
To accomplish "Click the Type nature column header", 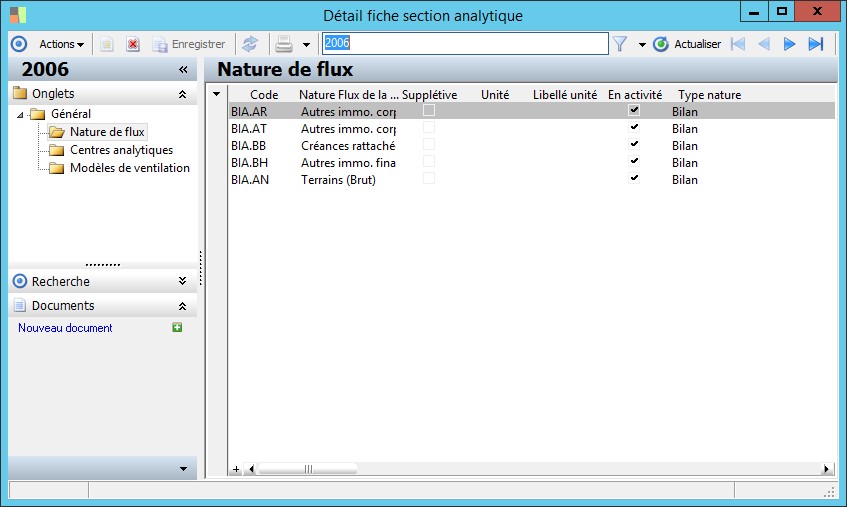I will [709, 94].
